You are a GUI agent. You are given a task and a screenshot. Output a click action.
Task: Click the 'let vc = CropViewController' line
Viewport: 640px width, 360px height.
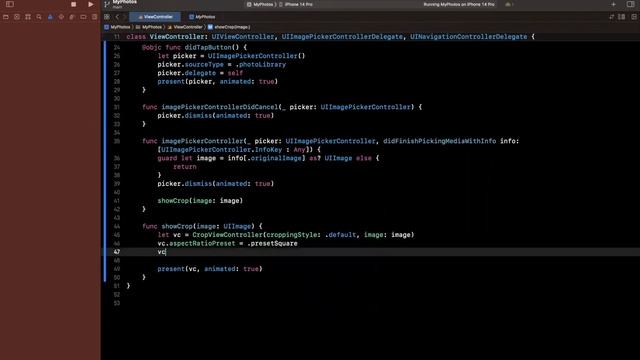(286, 235)
